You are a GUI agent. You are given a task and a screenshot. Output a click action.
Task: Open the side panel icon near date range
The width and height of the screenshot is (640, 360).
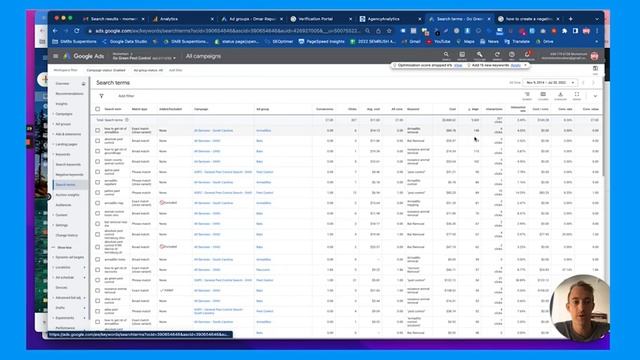[595, 69]
